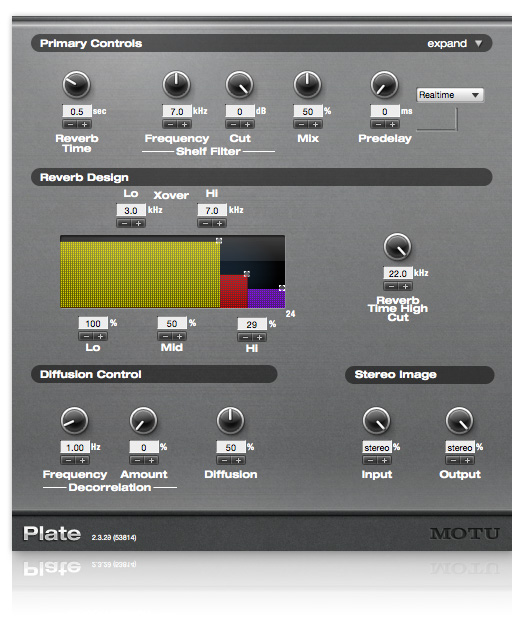The height and width of the screenshot is (632, 512).
Task: Click the Shelf Filter Cut knob
Action: [239, 85]
